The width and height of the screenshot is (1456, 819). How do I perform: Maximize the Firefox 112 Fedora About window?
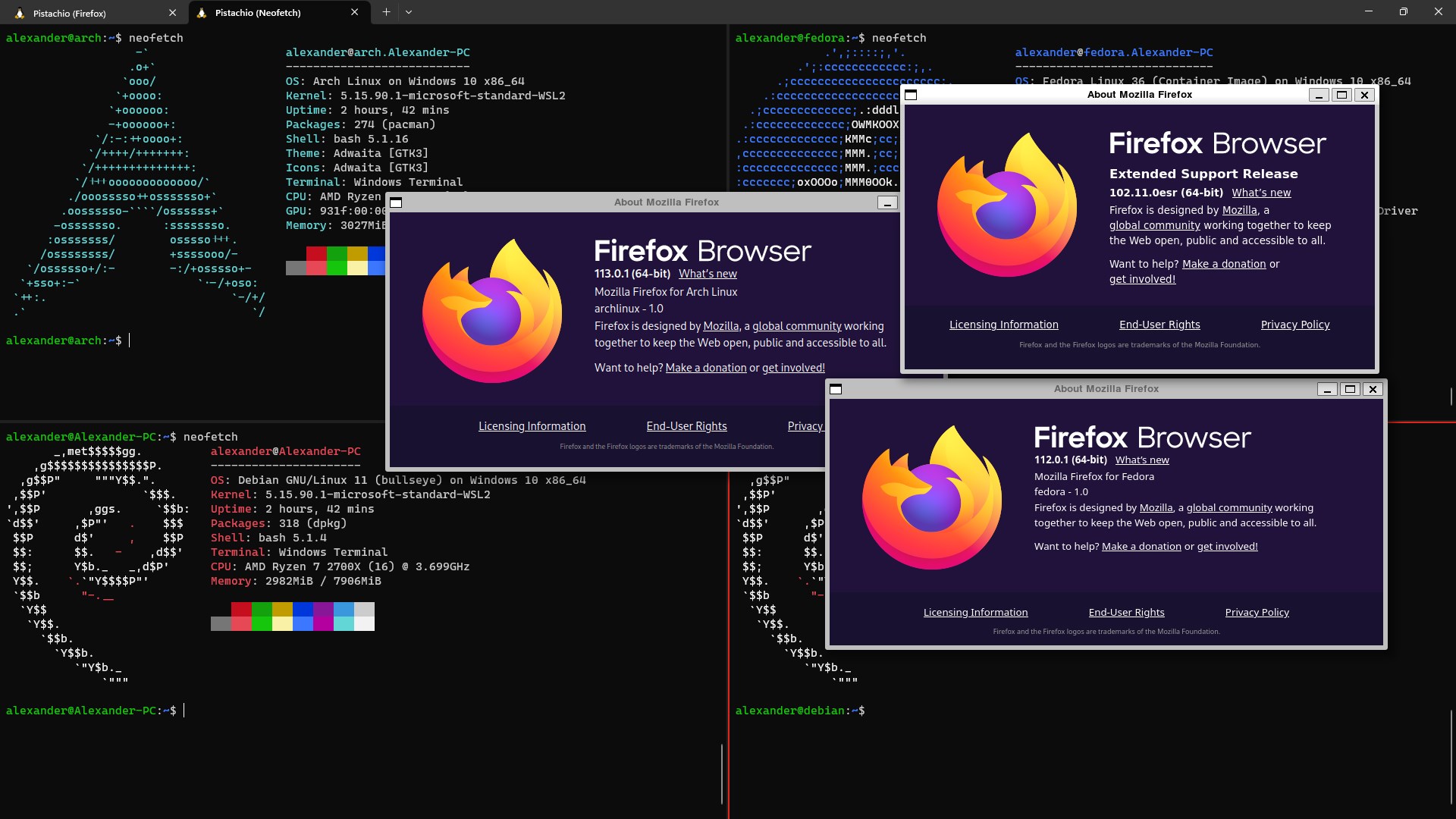click(x=1350, y=389)
